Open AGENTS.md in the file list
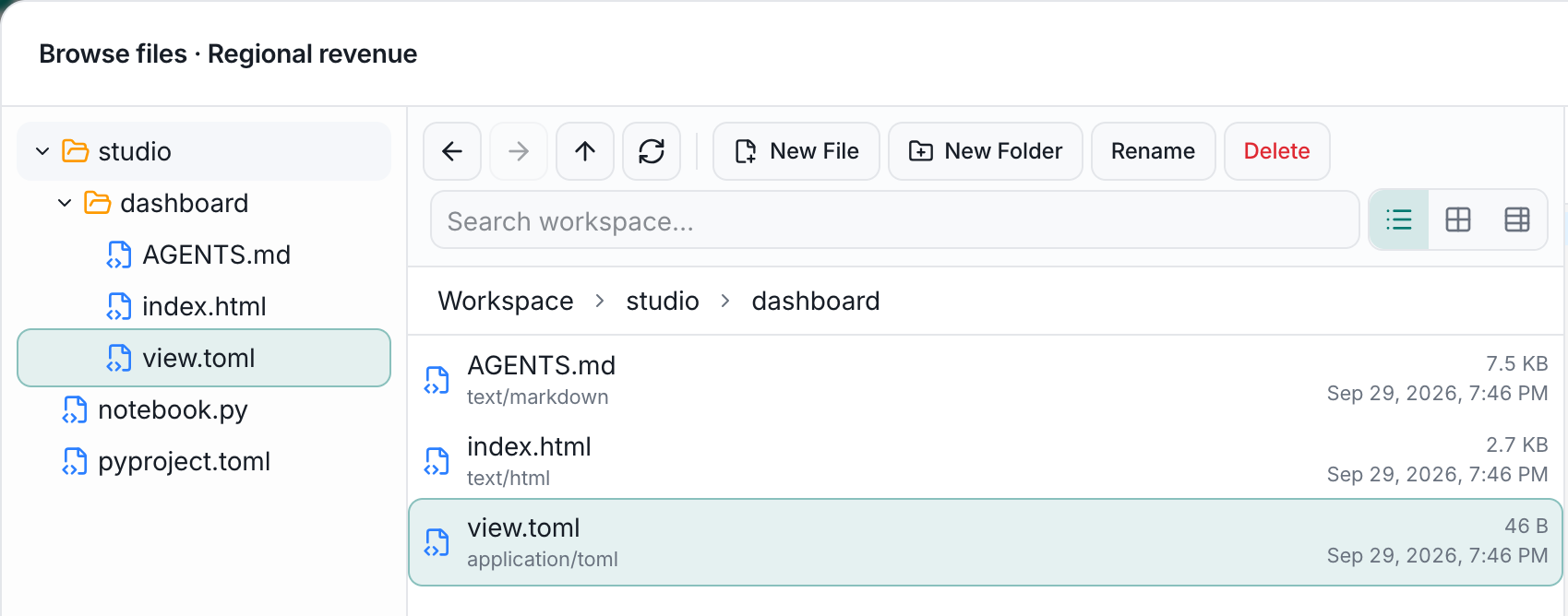Viewport: 1568px width, 616px height. [x=985, y=380]
